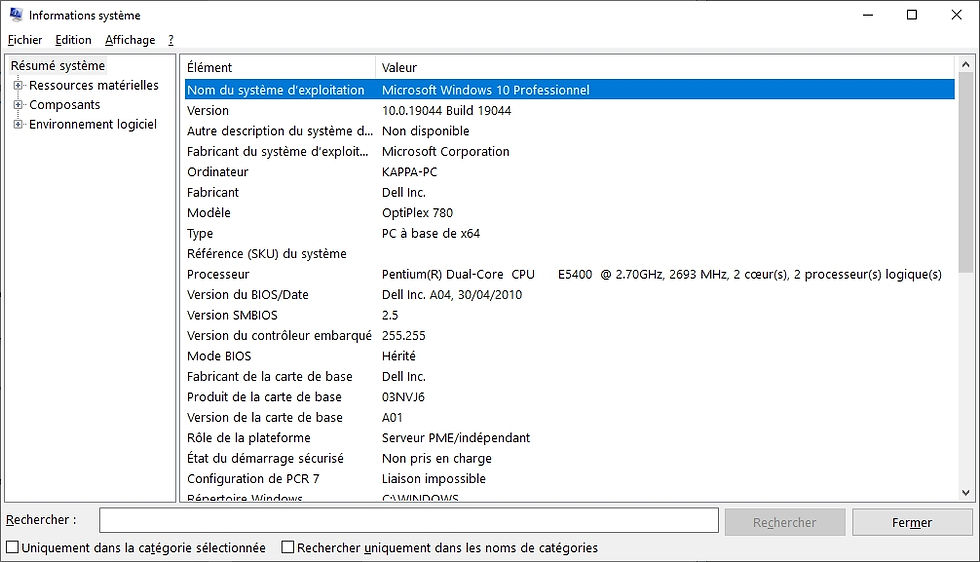
Task: Click the scrollbar up arrow
Action: [x=966, y=64]
